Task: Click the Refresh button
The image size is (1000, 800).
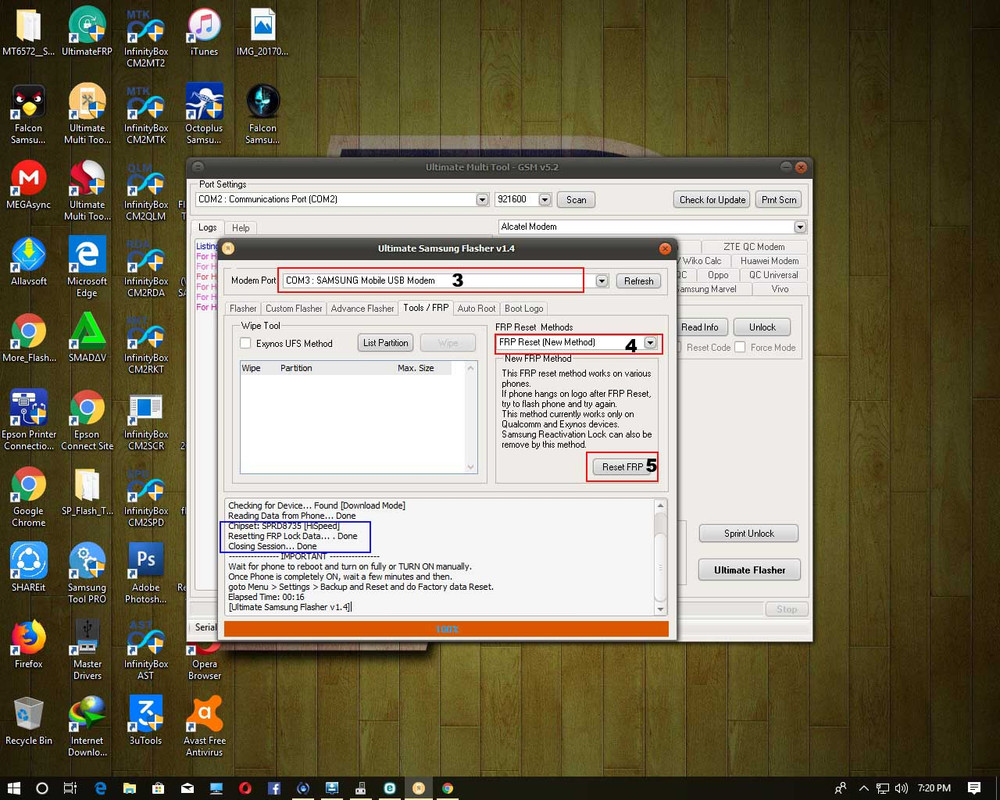Action: click(x=638, y=281)
